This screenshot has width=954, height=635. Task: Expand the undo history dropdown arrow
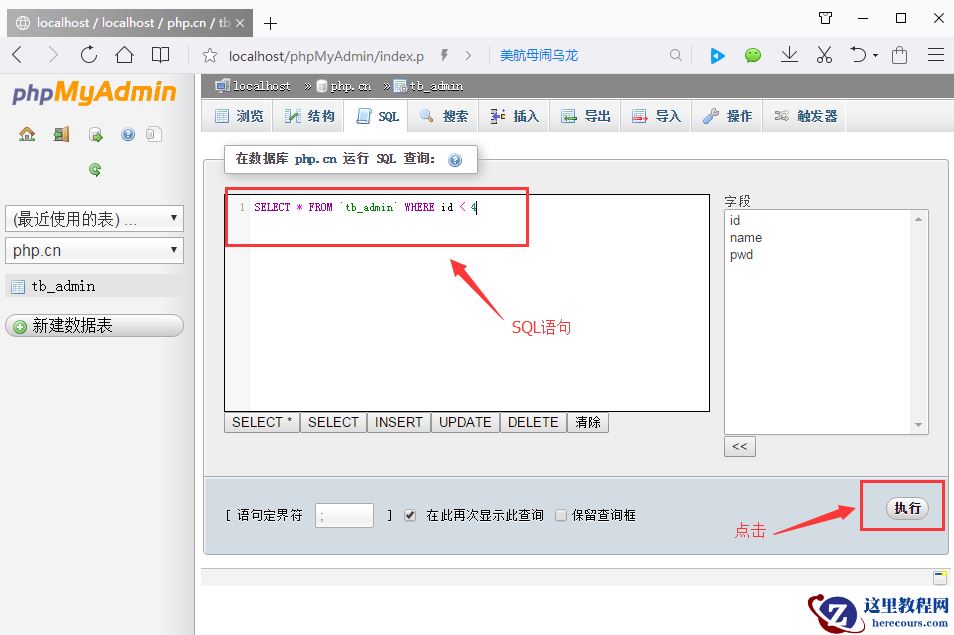(x=876, y=55)
